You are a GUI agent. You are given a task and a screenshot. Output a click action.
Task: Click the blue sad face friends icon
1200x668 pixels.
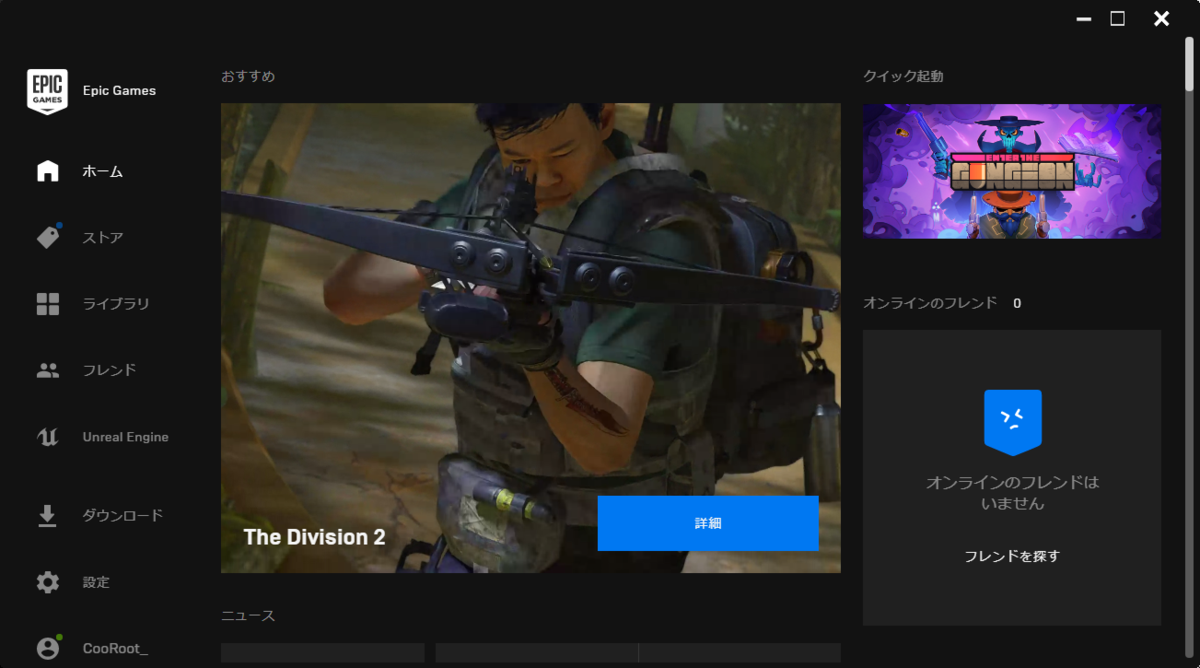1012,421
